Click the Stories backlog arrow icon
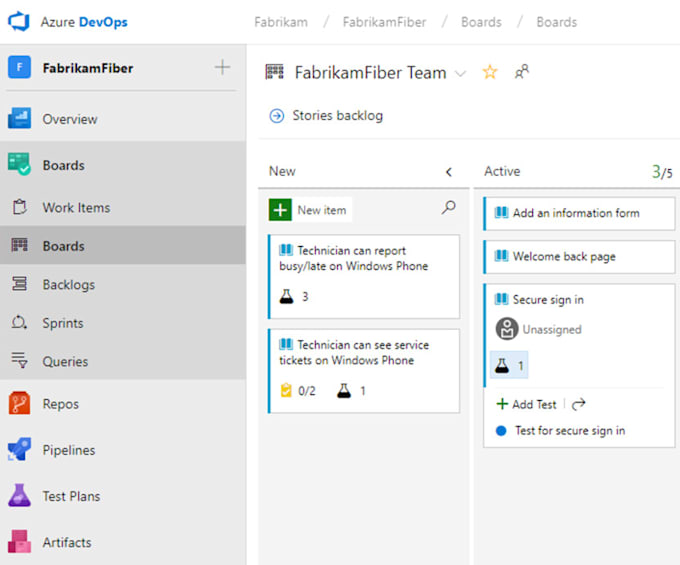680x565 pixels. tap(277, 116)
